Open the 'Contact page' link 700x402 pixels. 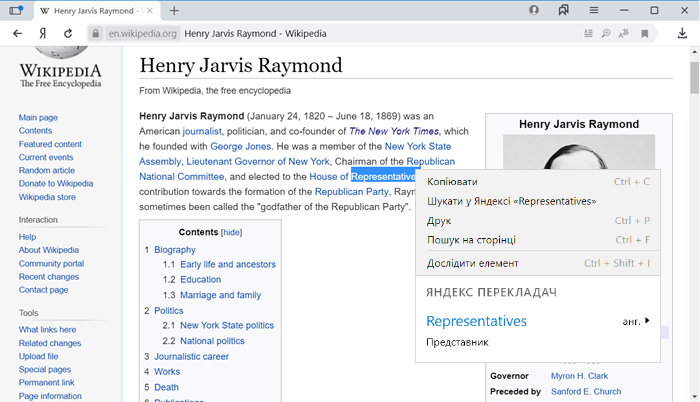click(x=43, y=290)
